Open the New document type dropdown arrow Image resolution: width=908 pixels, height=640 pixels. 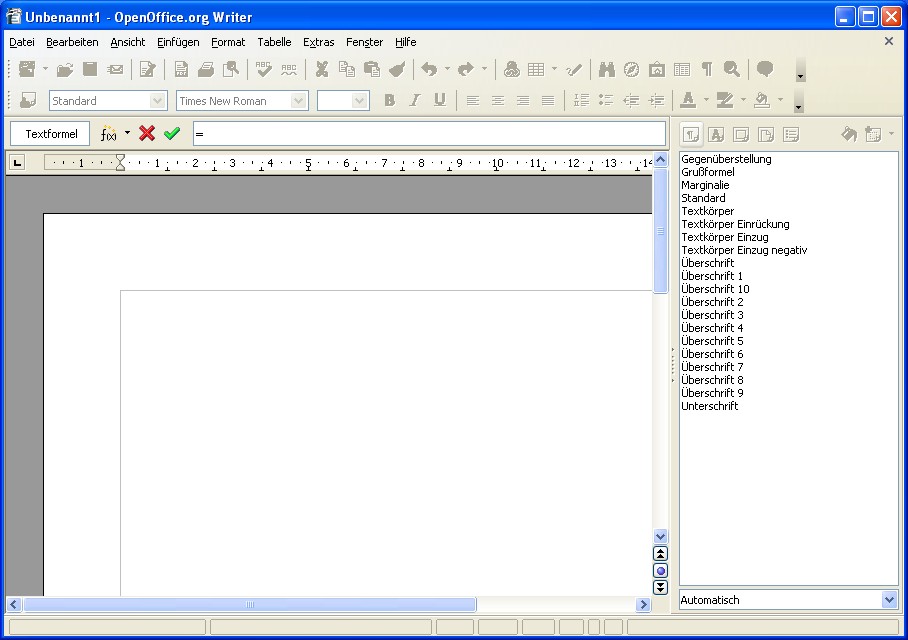click(x=45, y=70)
